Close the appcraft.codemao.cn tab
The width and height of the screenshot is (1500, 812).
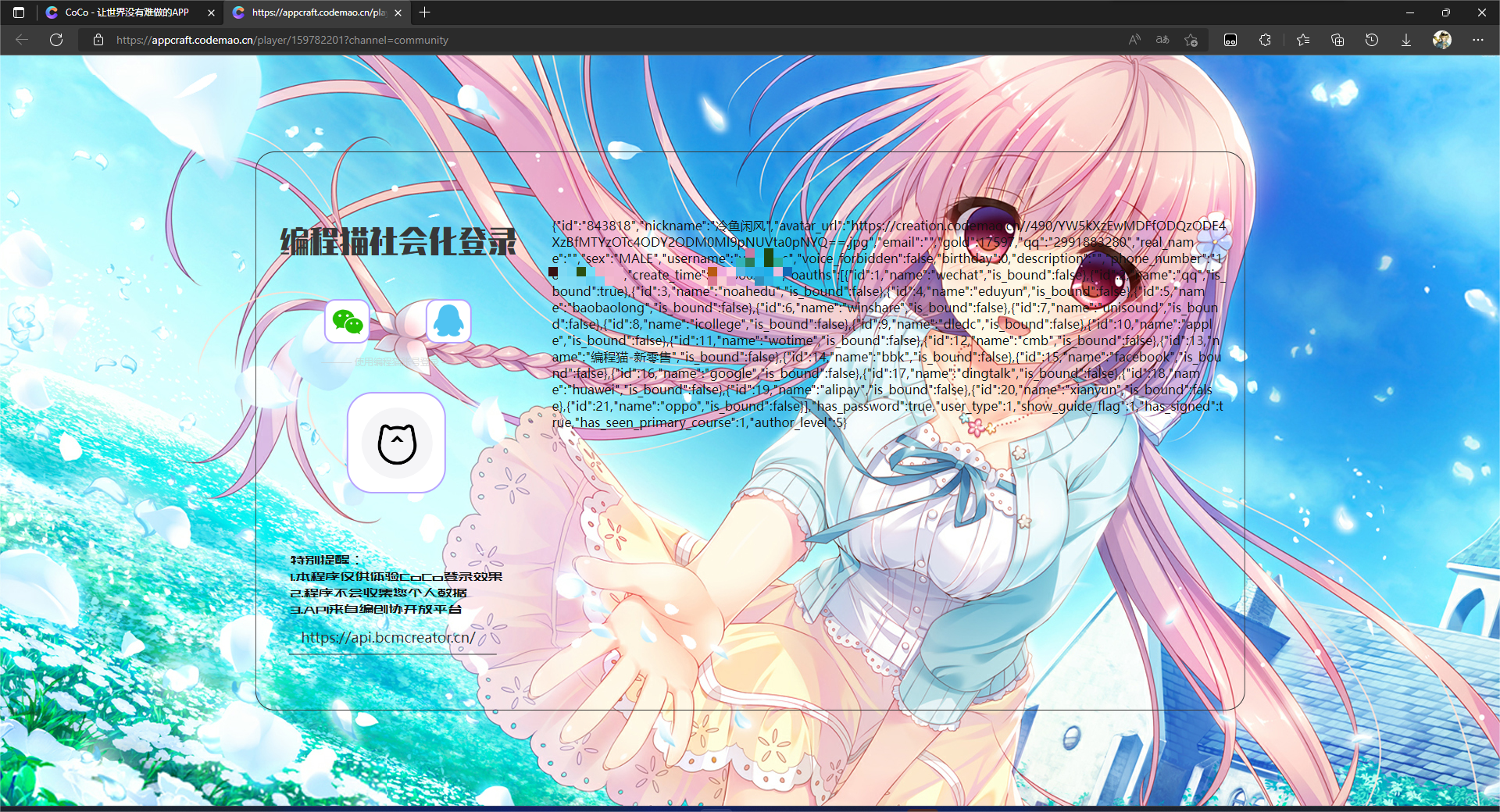click(398, 12)
